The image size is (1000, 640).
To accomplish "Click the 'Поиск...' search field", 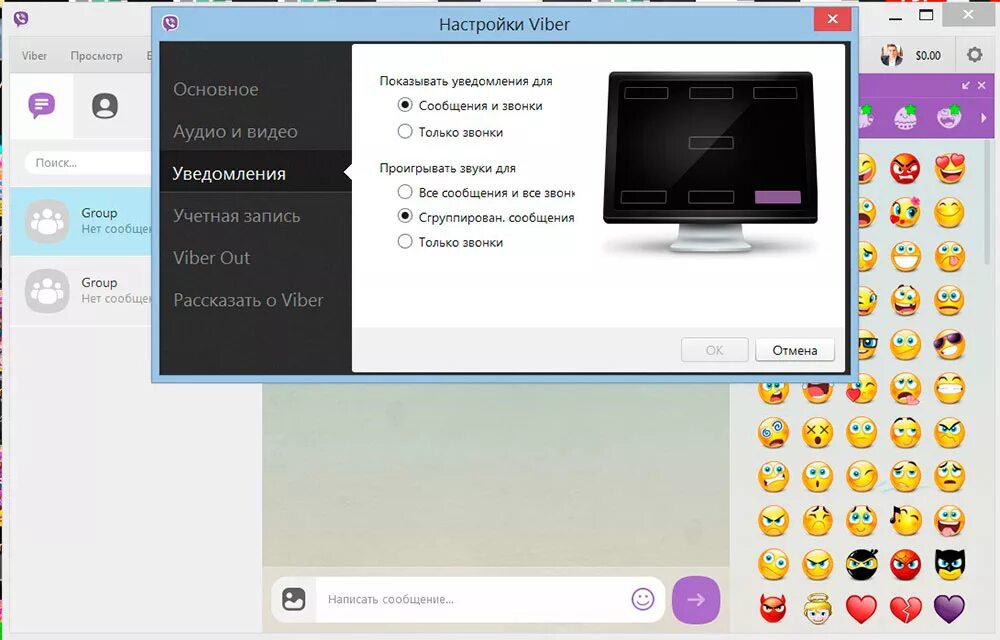I will (x=88, y=163).
